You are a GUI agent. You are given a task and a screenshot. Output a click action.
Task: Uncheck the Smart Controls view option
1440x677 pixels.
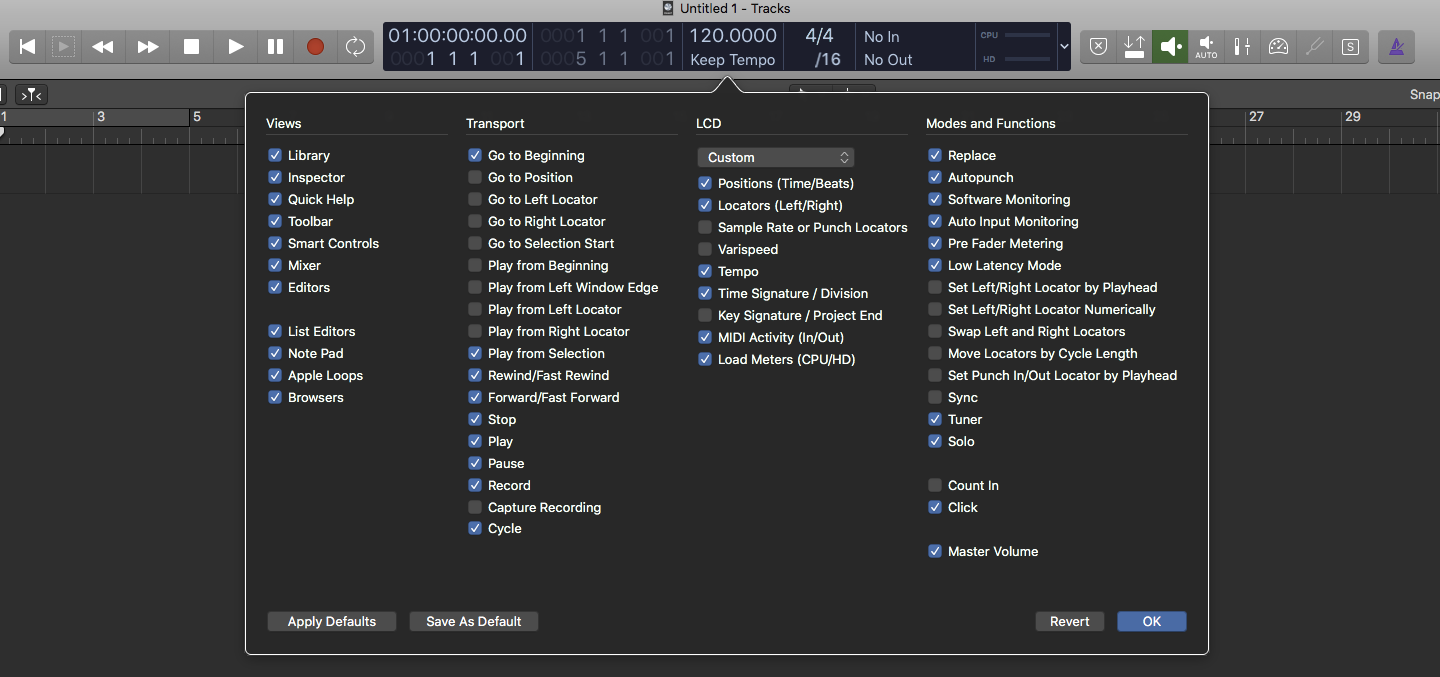275,243
